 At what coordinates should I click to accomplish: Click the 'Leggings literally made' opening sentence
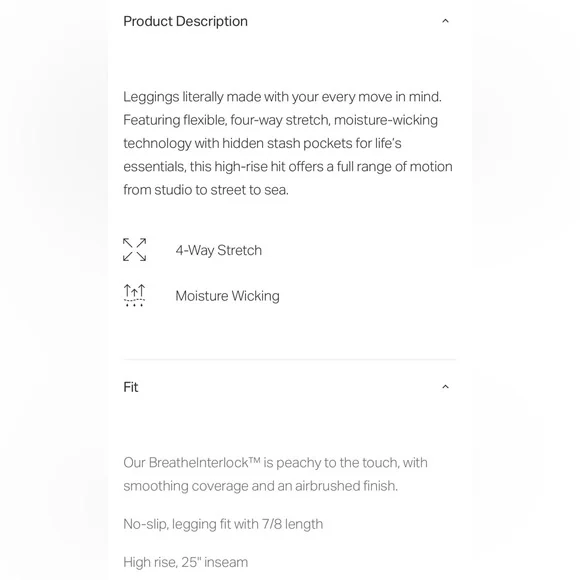click(x=282, y=97)
